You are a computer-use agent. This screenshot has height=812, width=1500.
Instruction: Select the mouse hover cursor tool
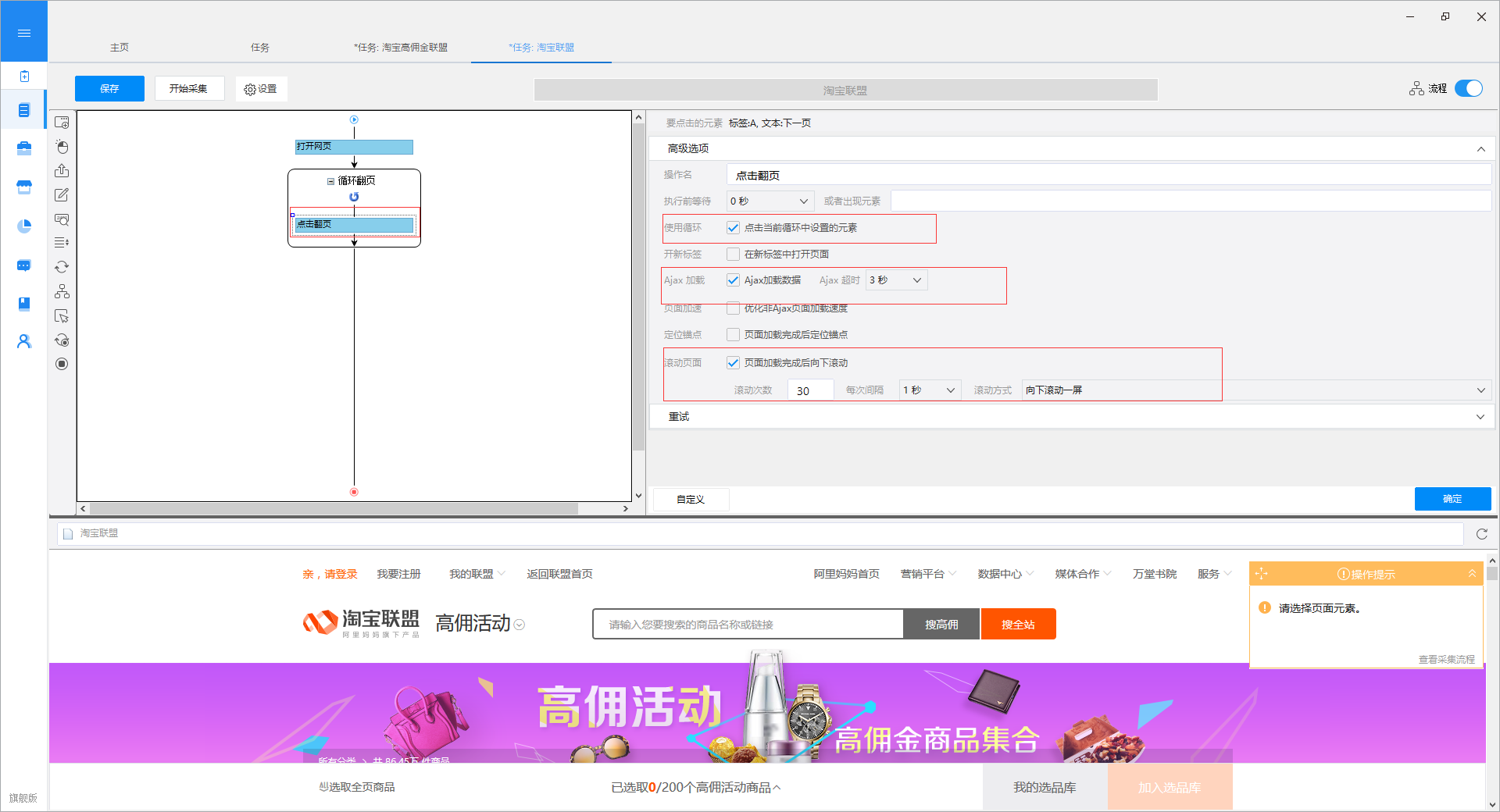coord(62,316)
